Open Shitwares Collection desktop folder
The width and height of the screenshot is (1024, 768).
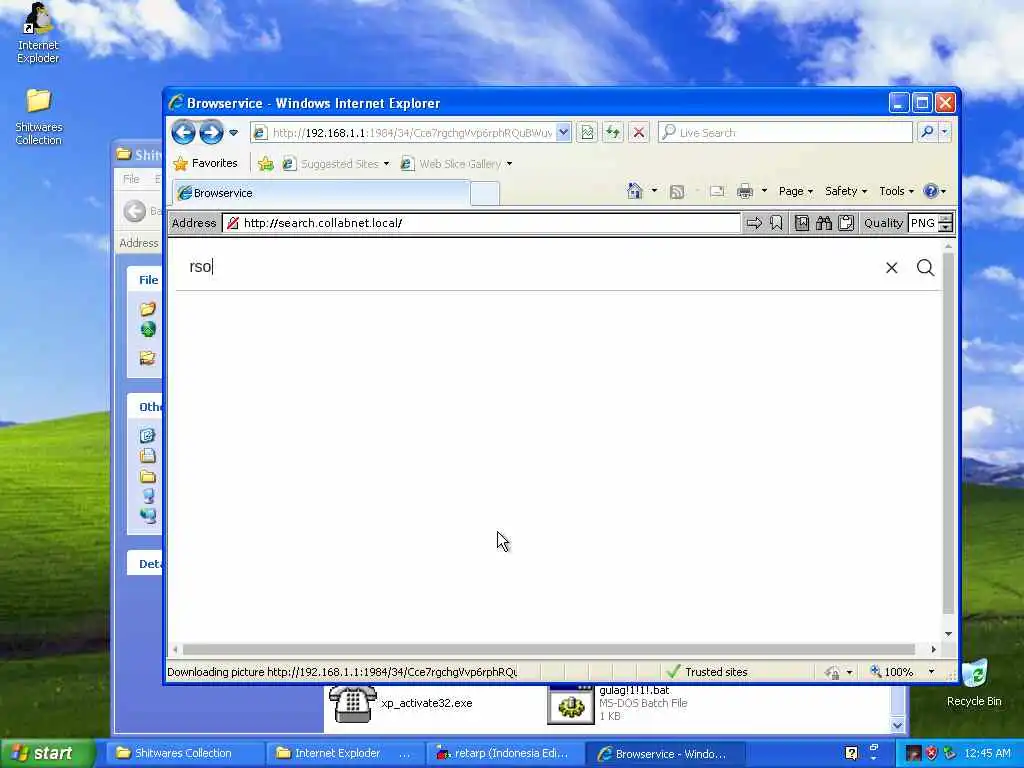[39, 116]
